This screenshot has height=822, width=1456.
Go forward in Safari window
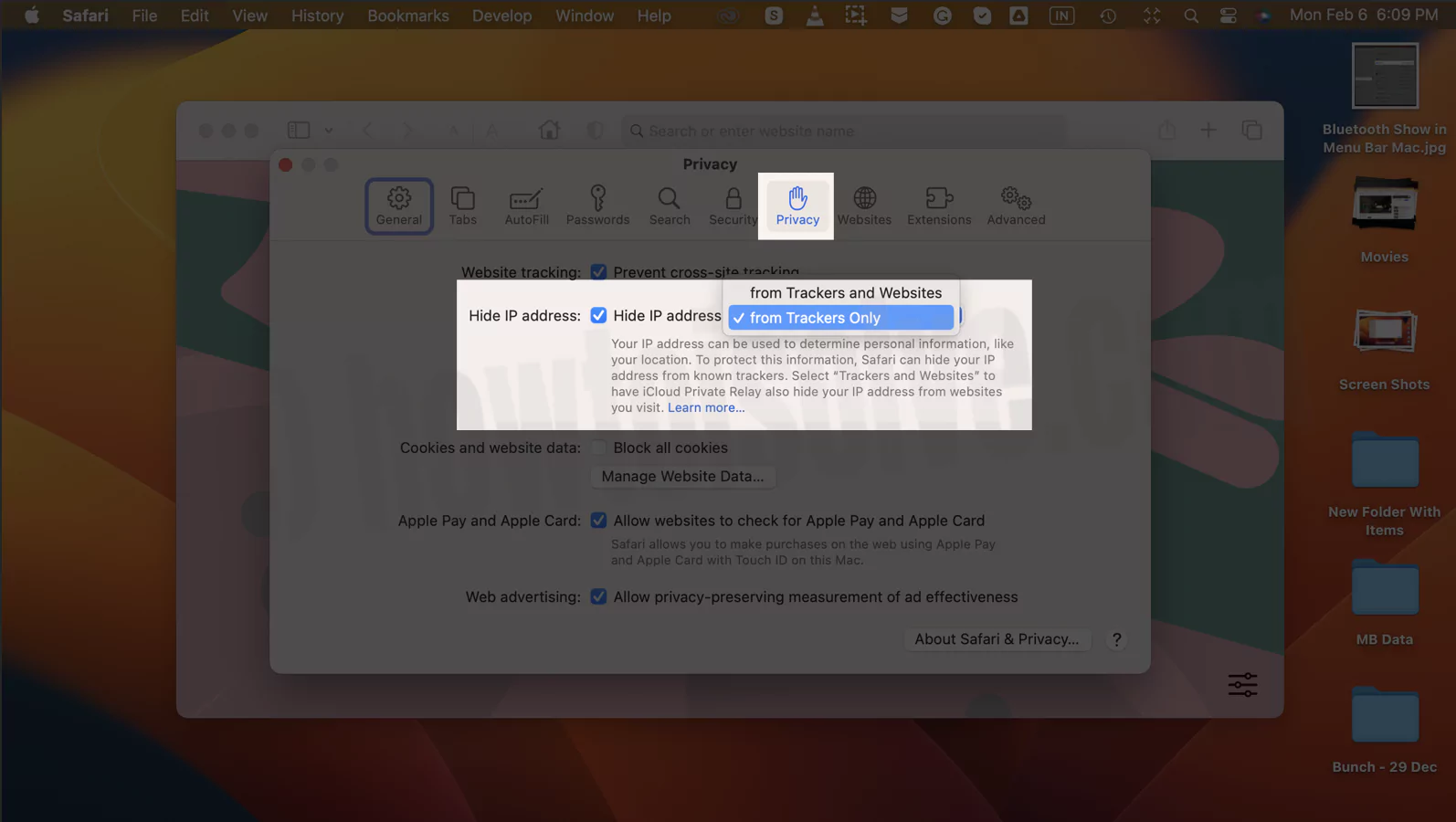pos(407,131)
